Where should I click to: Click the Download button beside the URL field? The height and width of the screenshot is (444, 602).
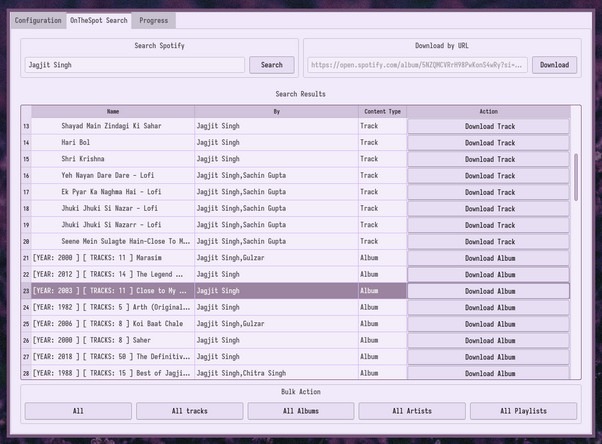pyautogui.click(x=554, y=65)
